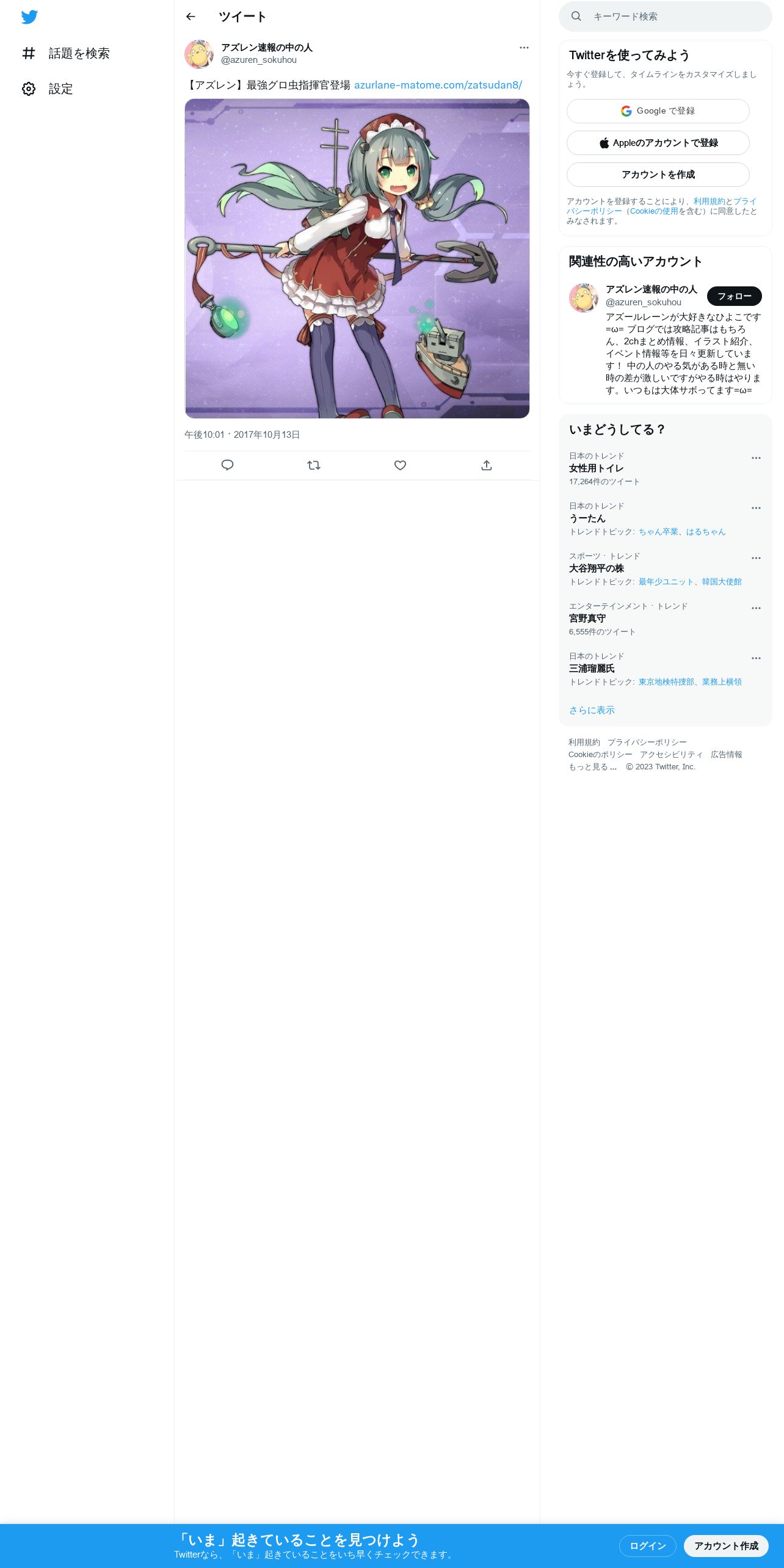Image resolution: width=784 pixels, height=1568 pixels.
Task: Open the tweet's anime image
Action: [357, 258]
